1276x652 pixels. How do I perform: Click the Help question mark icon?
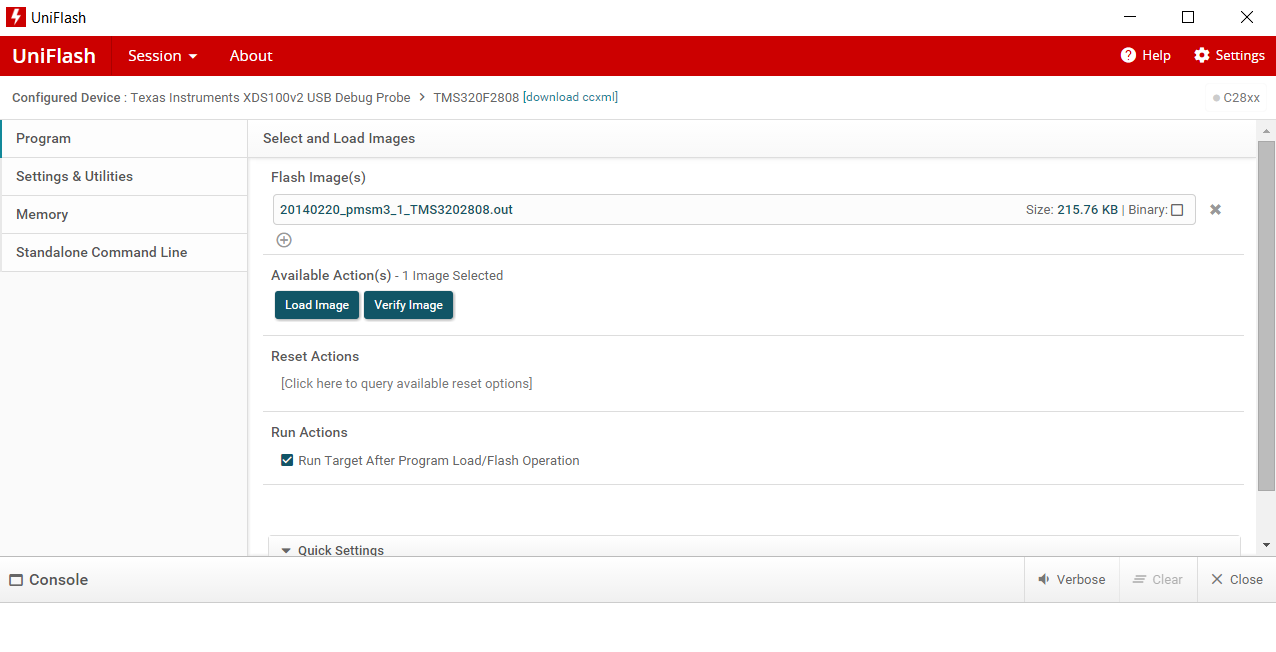(x=1128, y=55)
